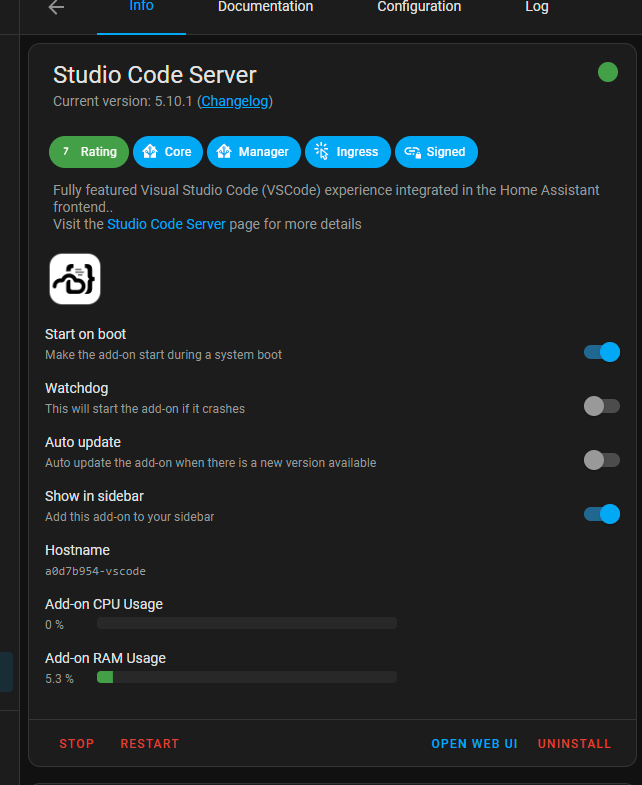Enable the Watchdog toggle

(x=602, y=406)
